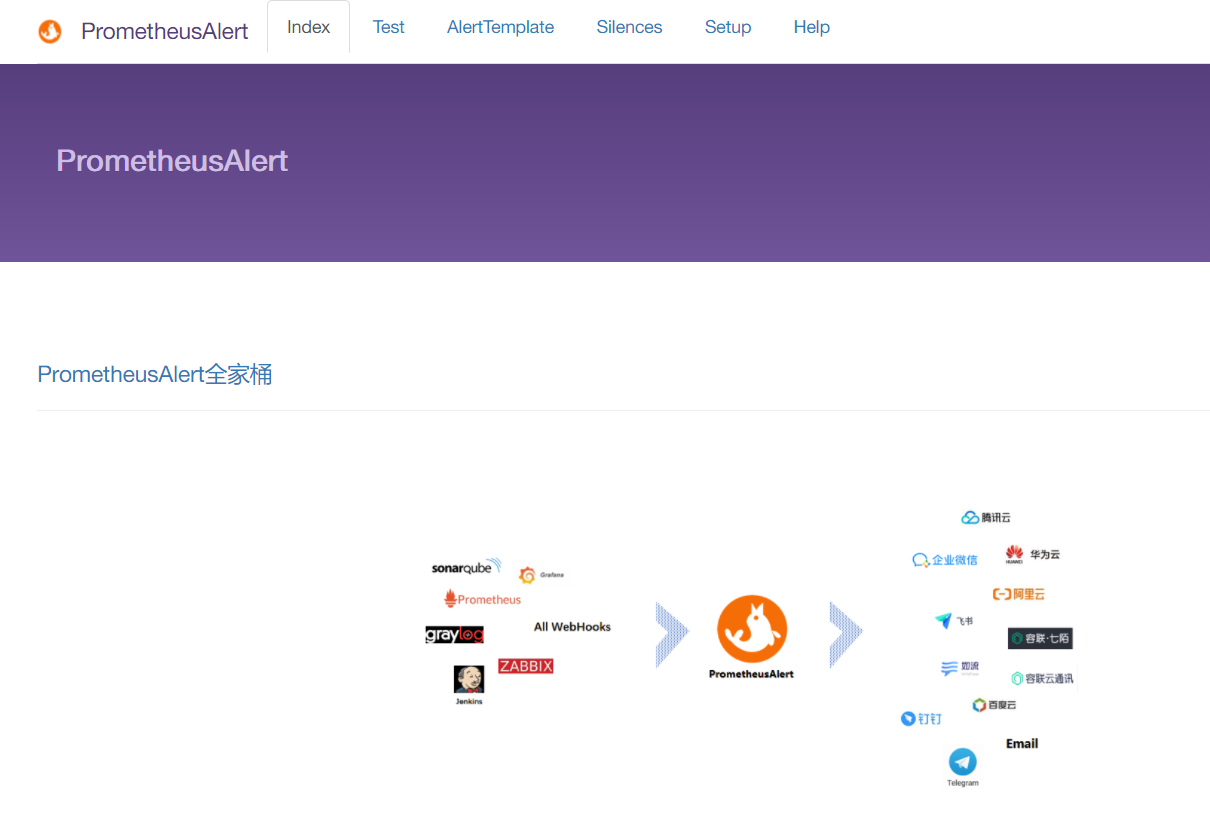The height and width of the screenshot is (824, 1210).
Task: Click the 腾讯云 cloud logo
Action: (986, 517)
